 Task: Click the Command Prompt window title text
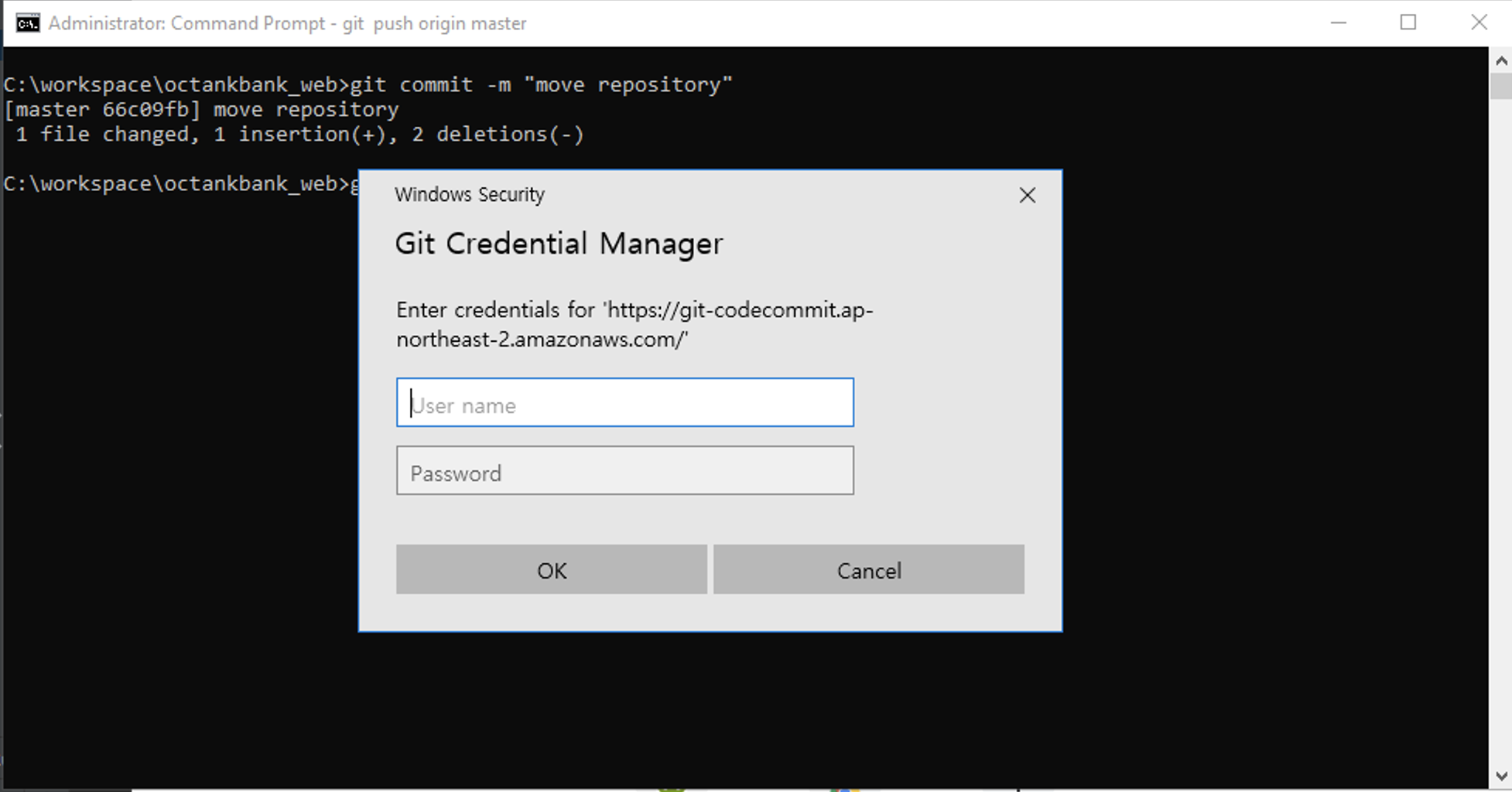coord(287,23)
